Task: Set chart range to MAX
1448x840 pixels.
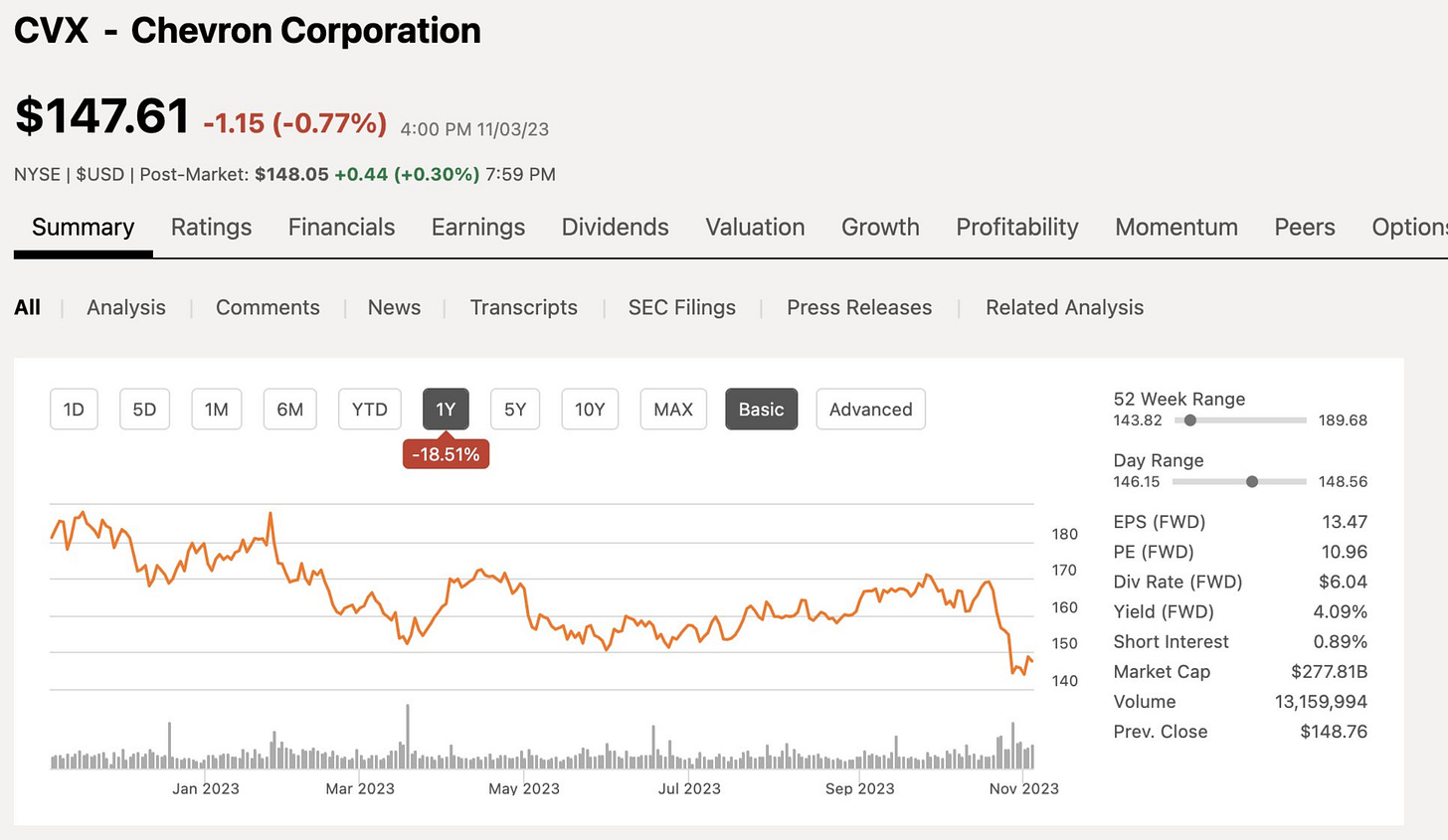Action: tap(673, 410)
